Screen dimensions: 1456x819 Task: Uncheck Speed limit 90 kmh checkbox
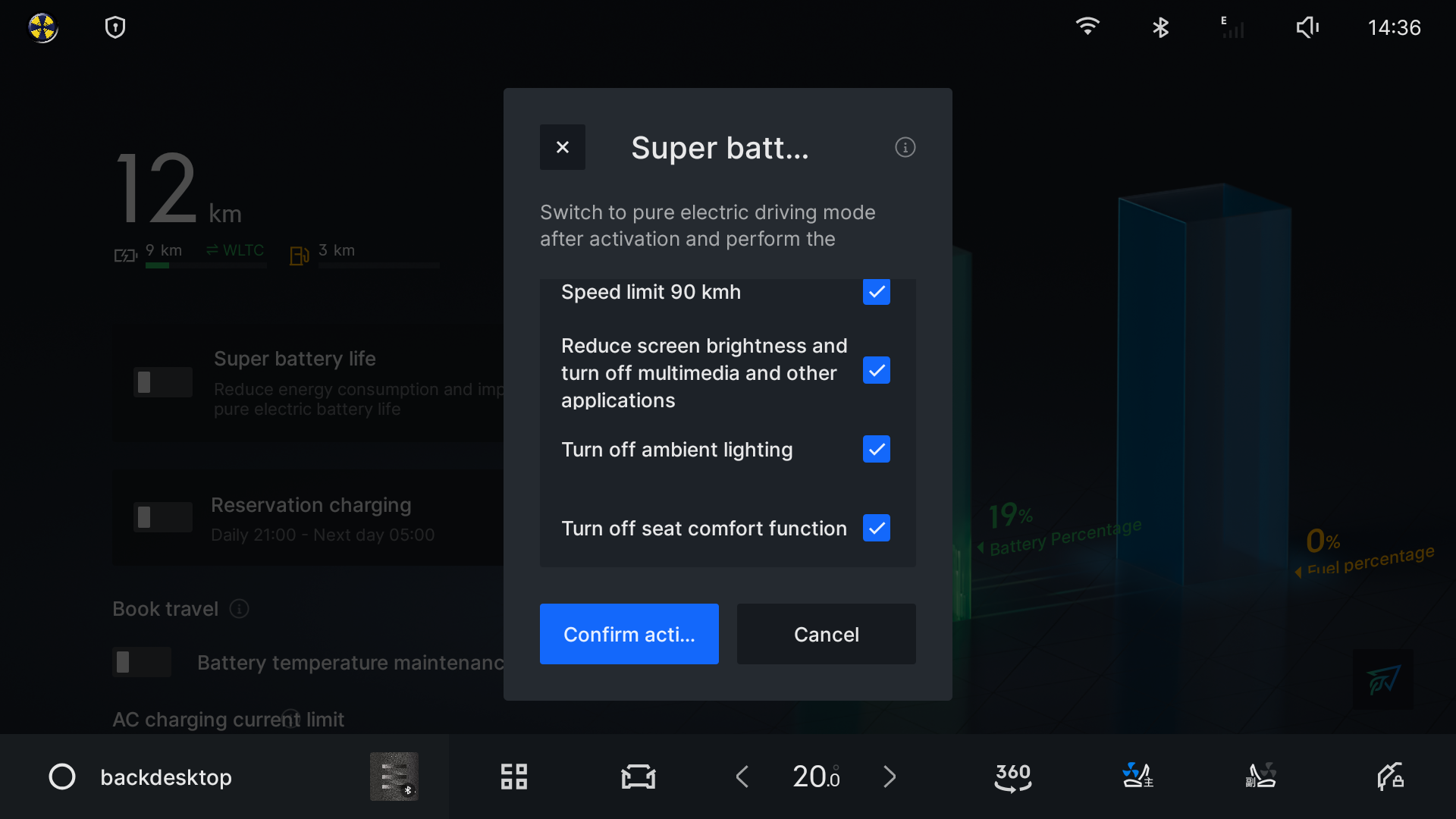(876, 292)
